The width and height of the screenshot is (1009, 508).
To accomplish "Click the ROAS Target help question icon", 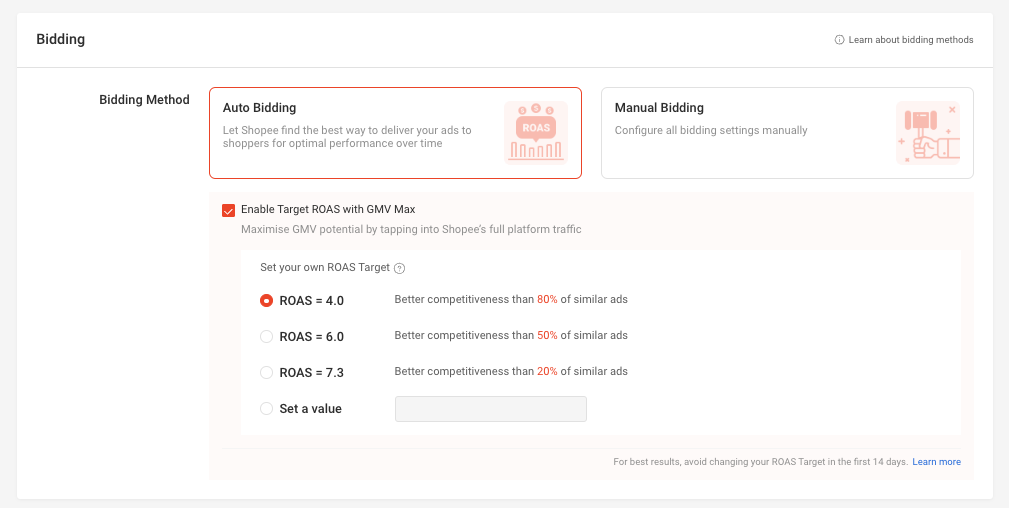I will 399,268.
